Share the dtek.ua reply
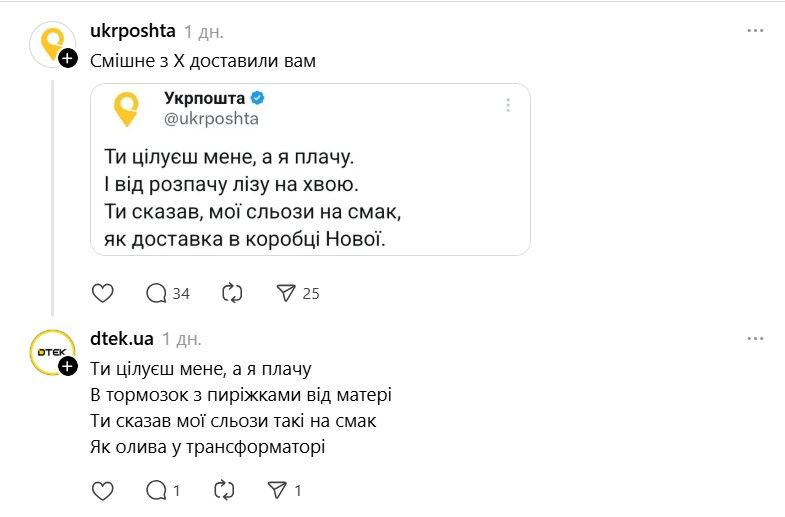This screenshot has width=785, height=517. 278,490
